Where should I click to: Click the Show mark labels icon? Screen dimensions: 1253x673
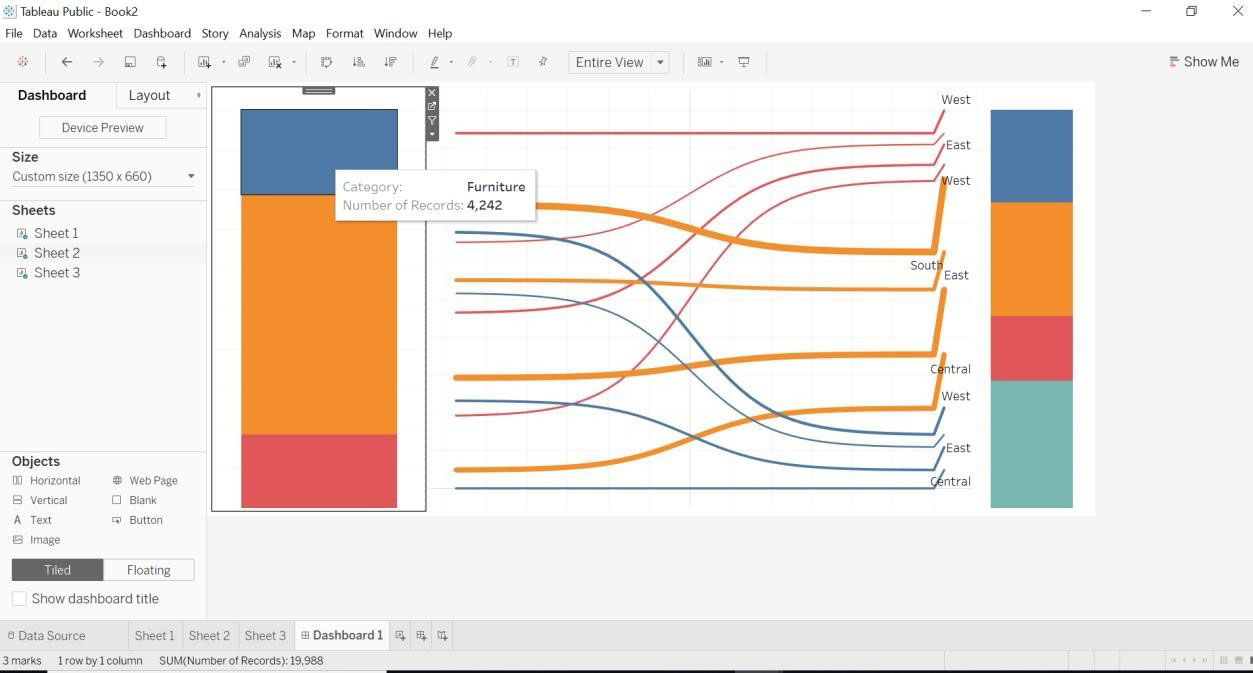point(513,62)
